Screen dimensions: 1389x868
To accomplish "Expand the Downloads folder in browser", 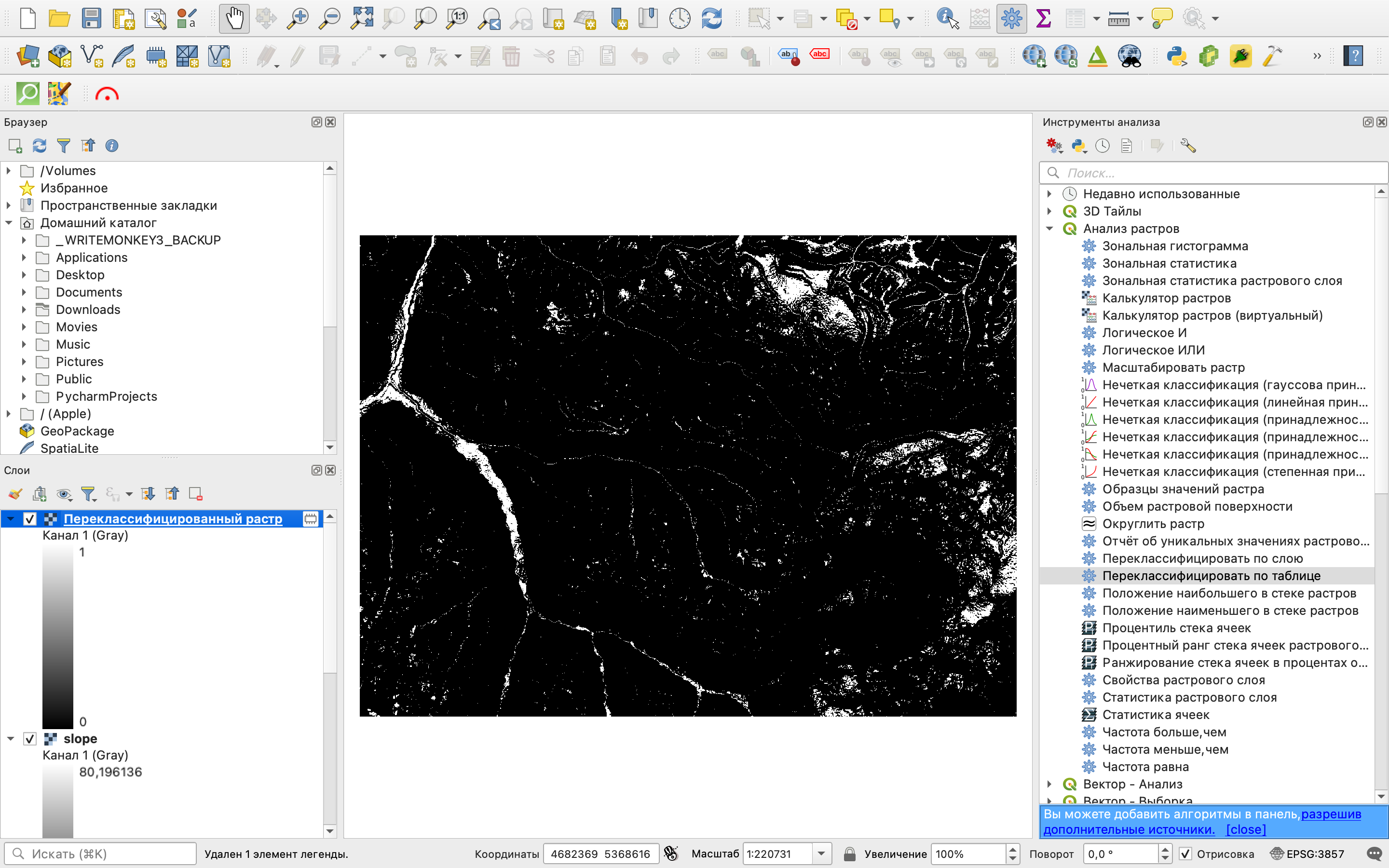I will tap(24, 310).
